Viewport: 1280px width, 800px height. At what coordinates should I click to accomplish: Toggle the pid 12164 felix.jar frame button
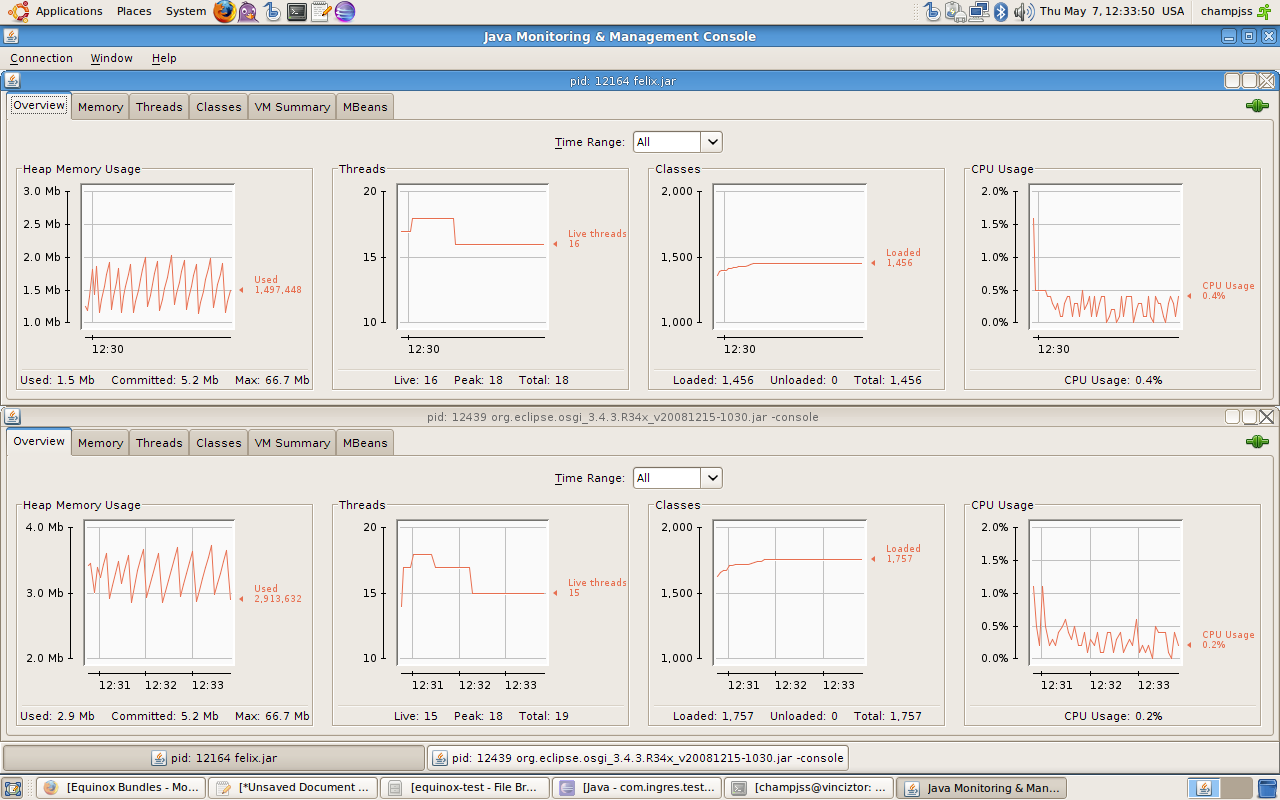[215, 758]
